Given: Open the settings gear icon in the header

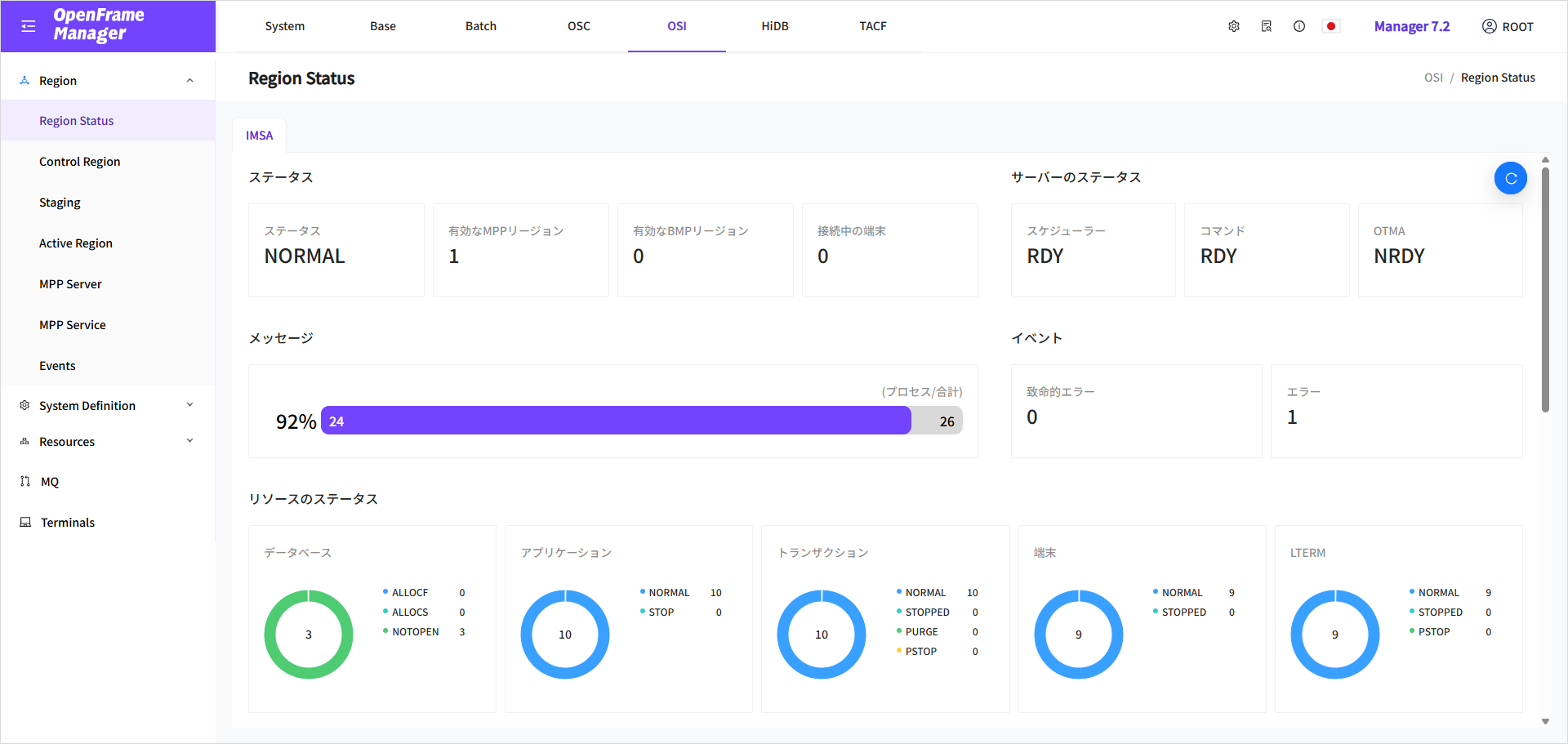Looking at the screenshot, I should point(1233,25).
